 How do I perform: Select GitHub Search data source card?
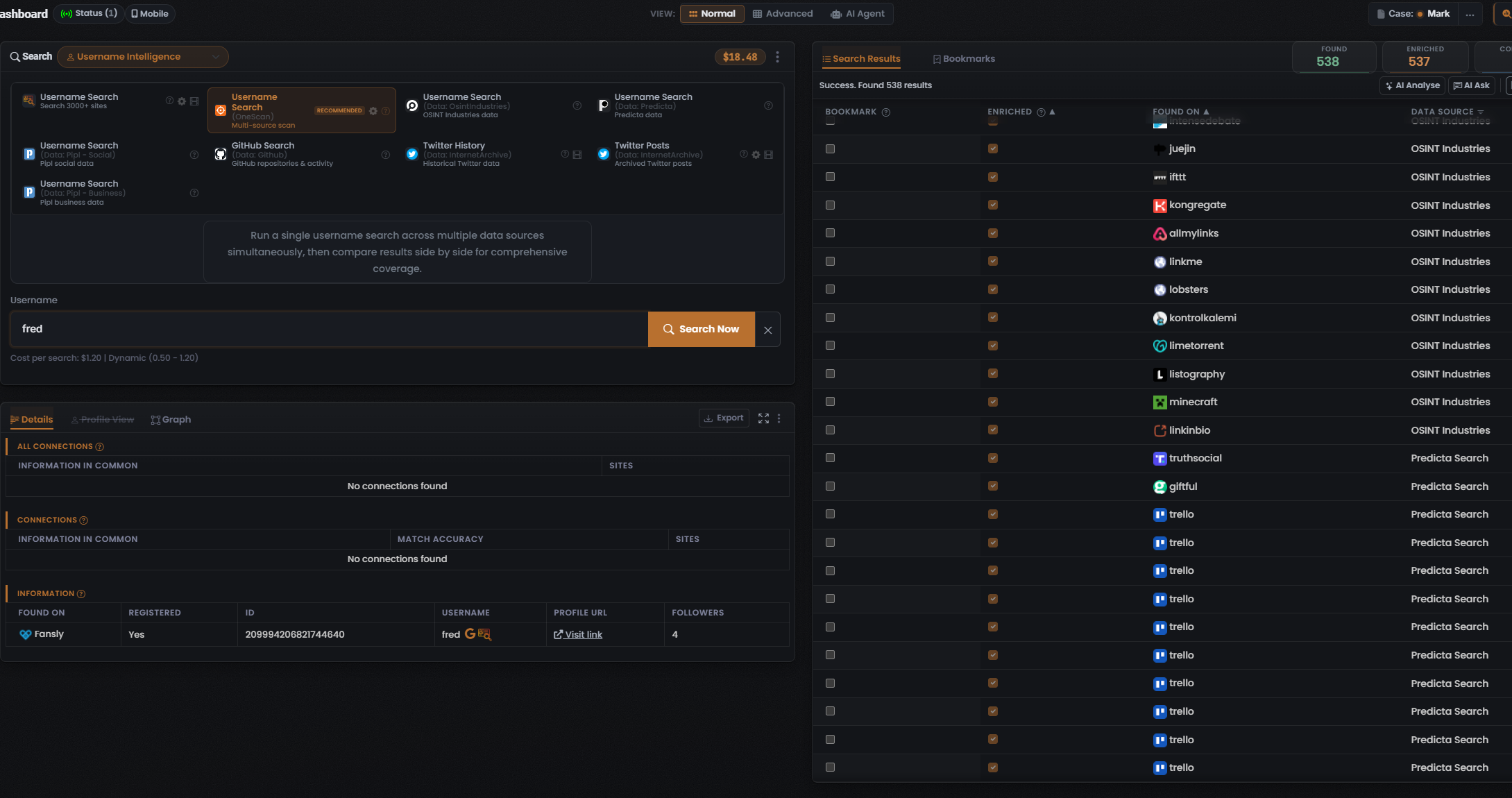click(303, 155)
